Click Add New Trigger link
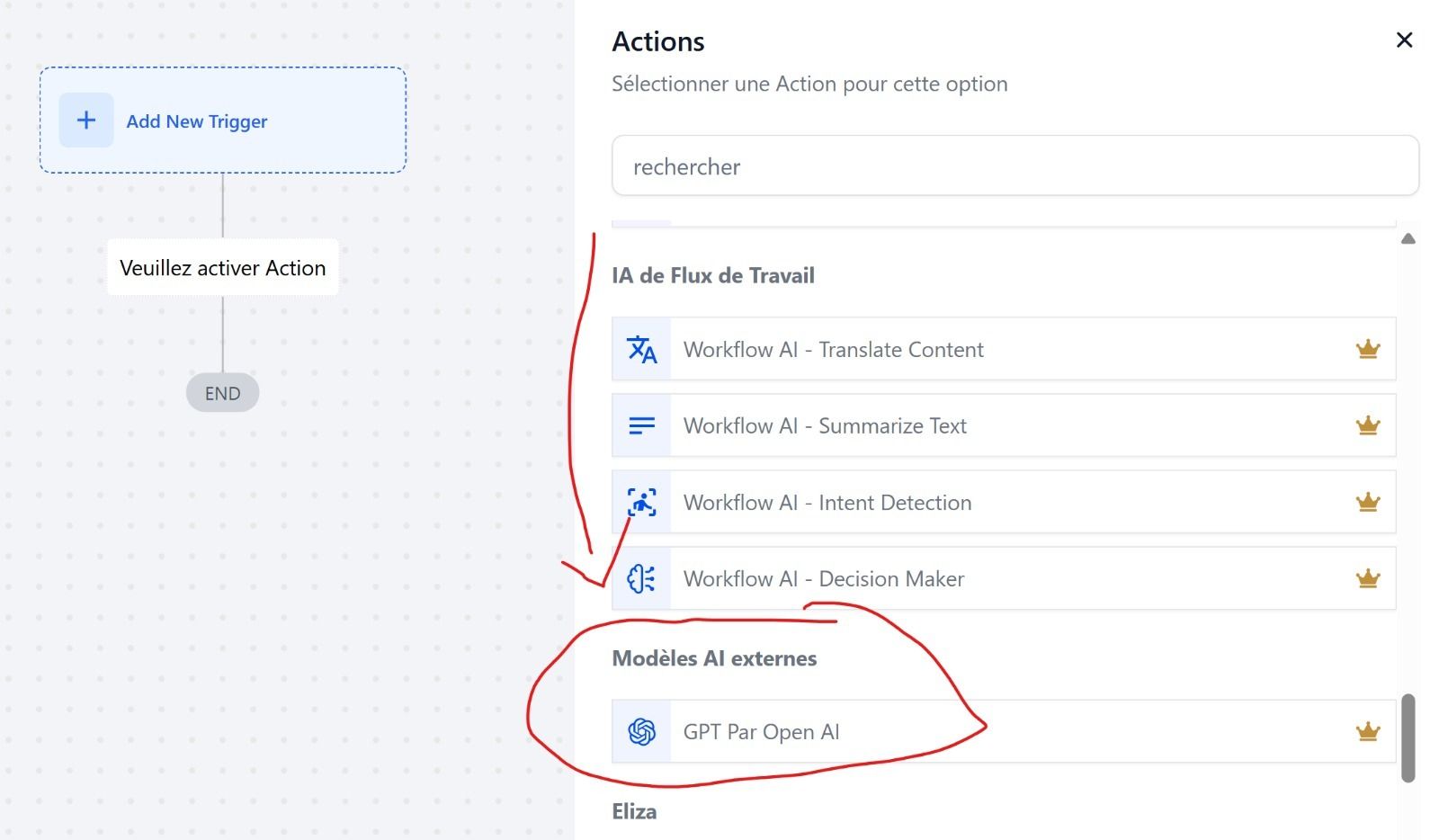Viewport: 1439px width, 840px height. pyautogui.click(x=197, y=121)
